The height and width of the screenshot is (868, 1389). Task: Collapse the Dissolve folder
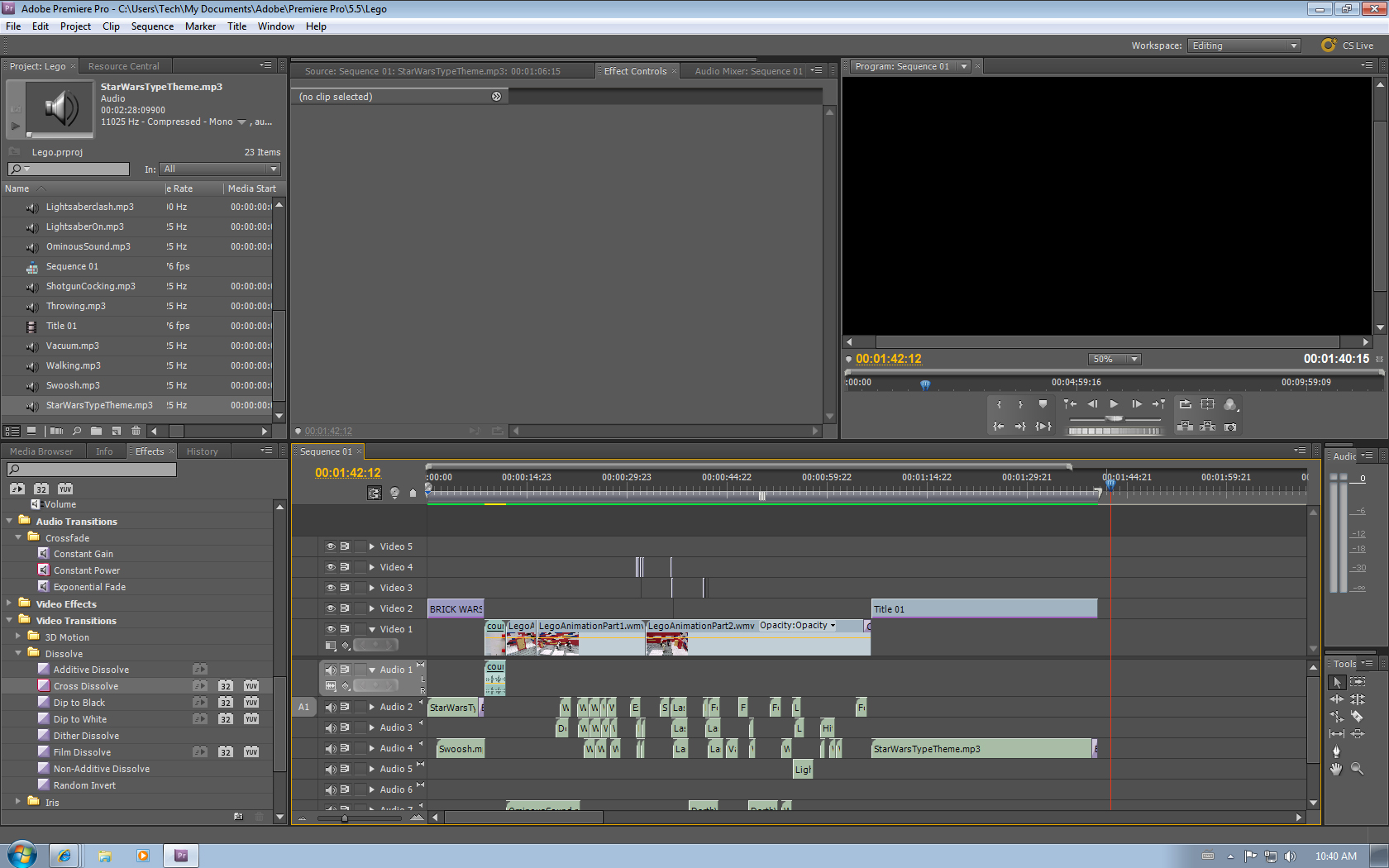point(18,653)
